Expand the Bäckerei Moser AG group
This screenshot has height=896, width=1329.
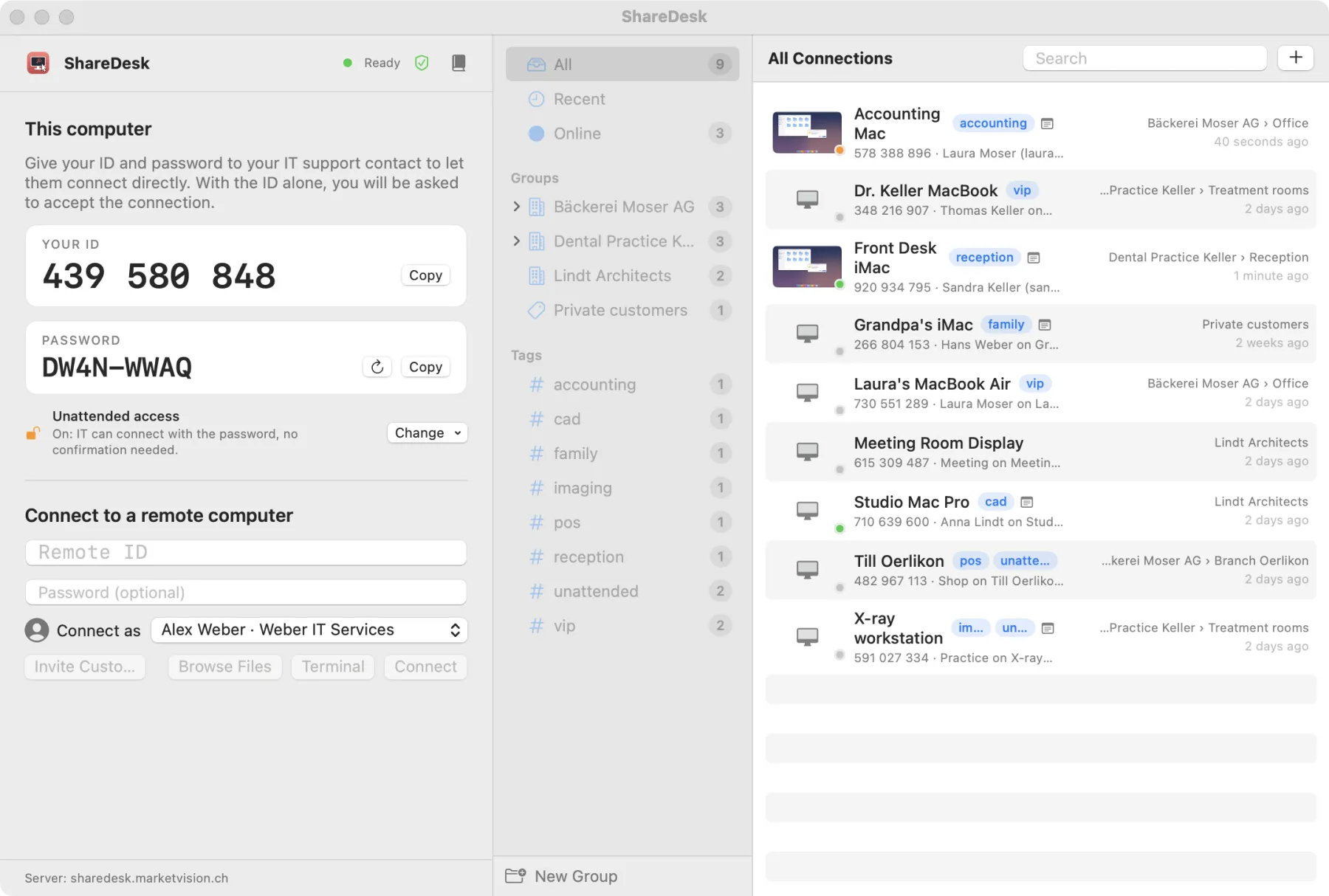(x=516, y=207)
